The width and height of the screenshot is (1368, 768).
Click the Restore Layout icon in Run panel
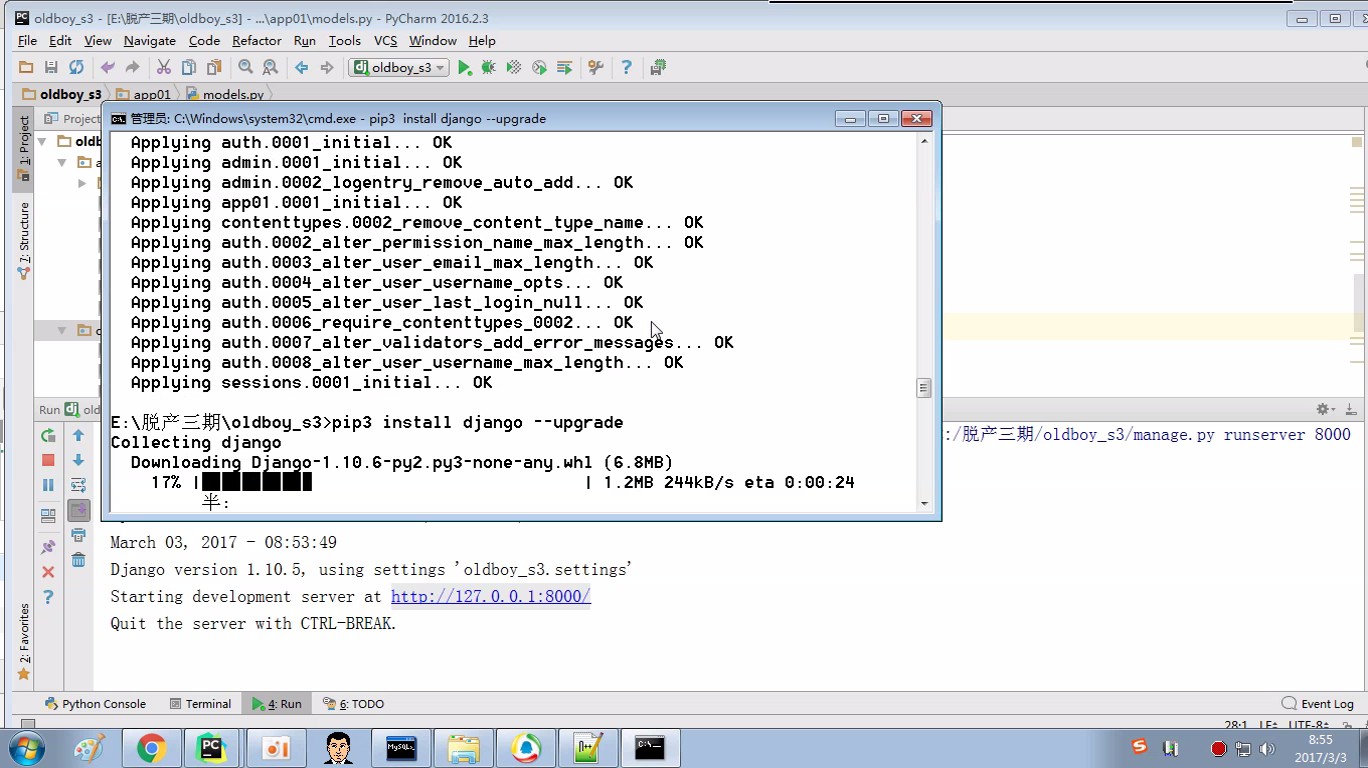tap(48, 516)
